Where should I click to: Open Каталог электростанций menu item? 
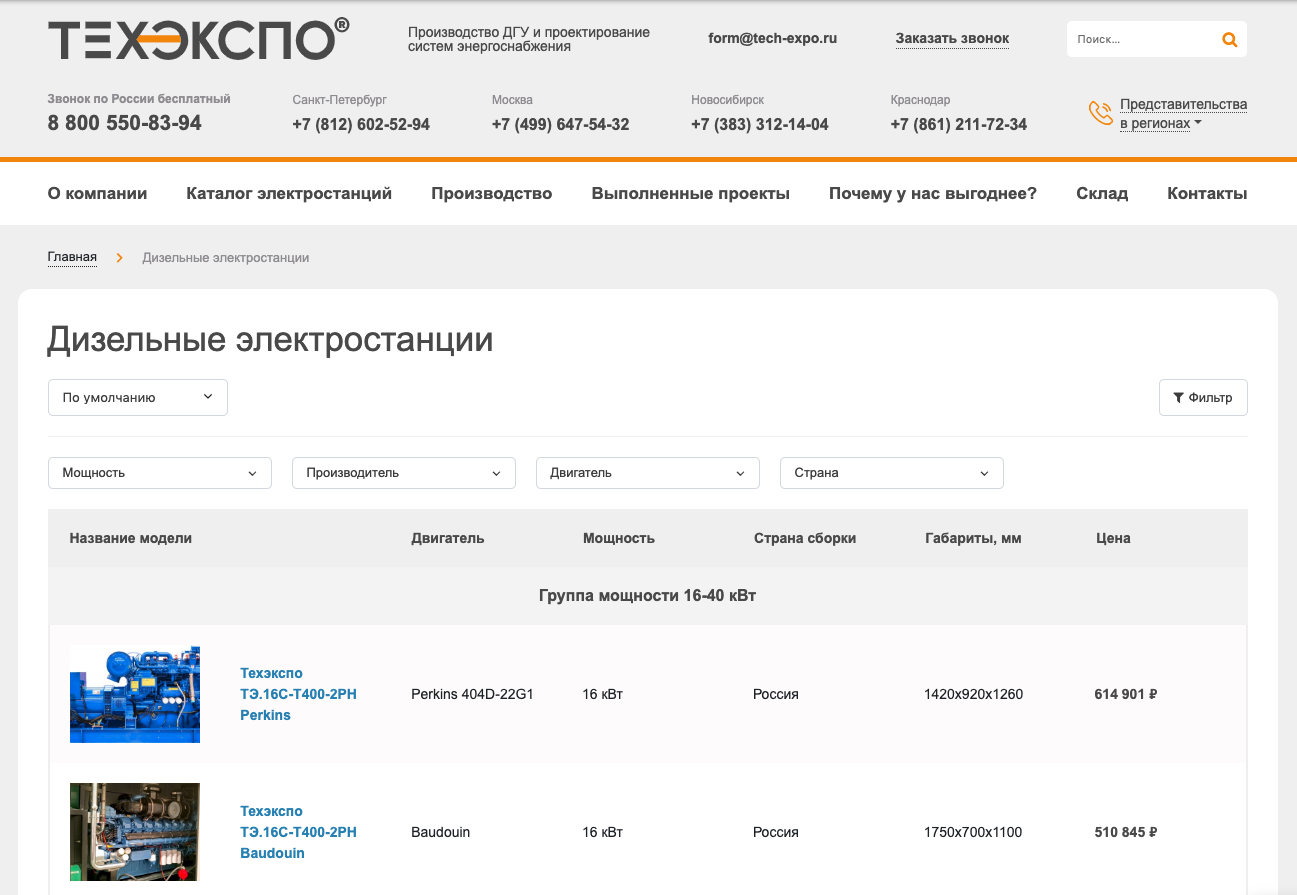(x=289, y=194)
